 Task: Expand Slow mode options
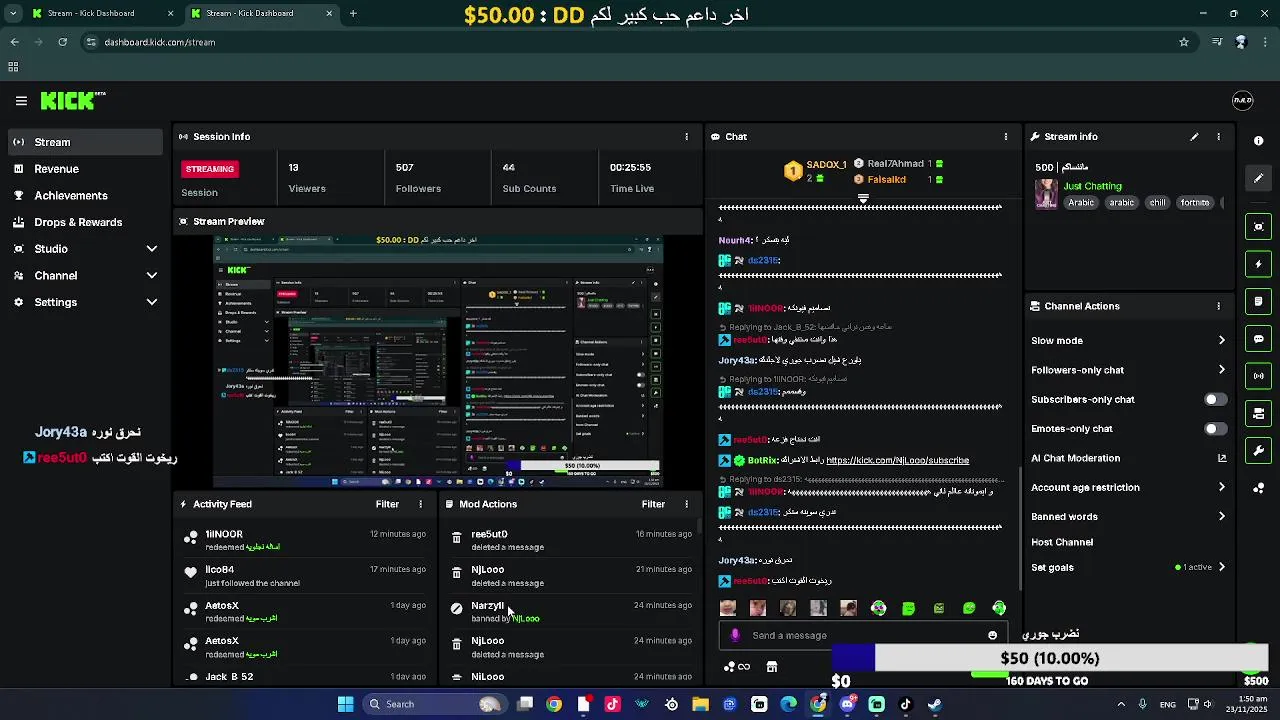pos(1221,341)
